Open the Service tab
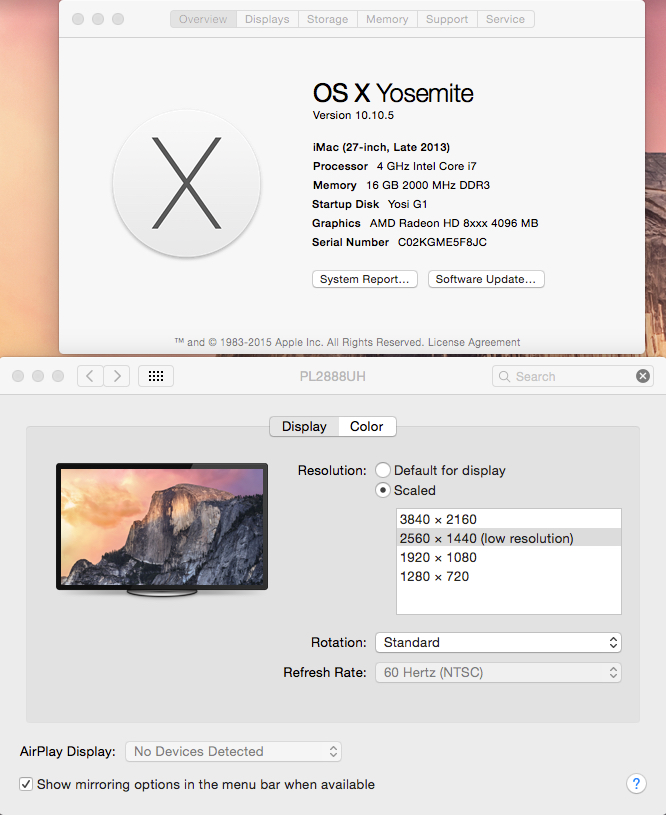The width and height of the screenshot is (666, 815). 505,19
